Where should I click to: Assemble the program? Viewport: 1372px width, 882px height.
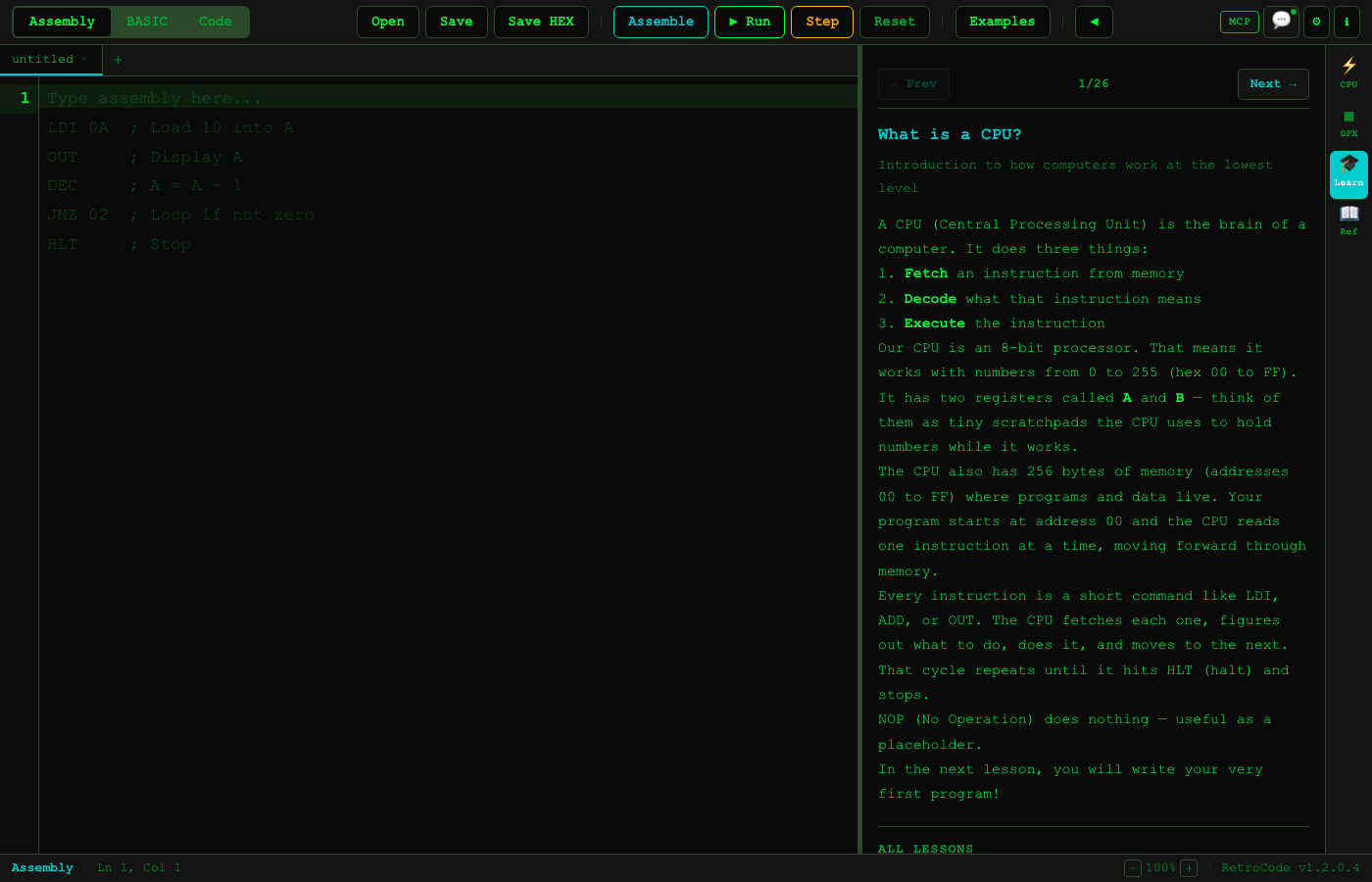pos(661,21)
